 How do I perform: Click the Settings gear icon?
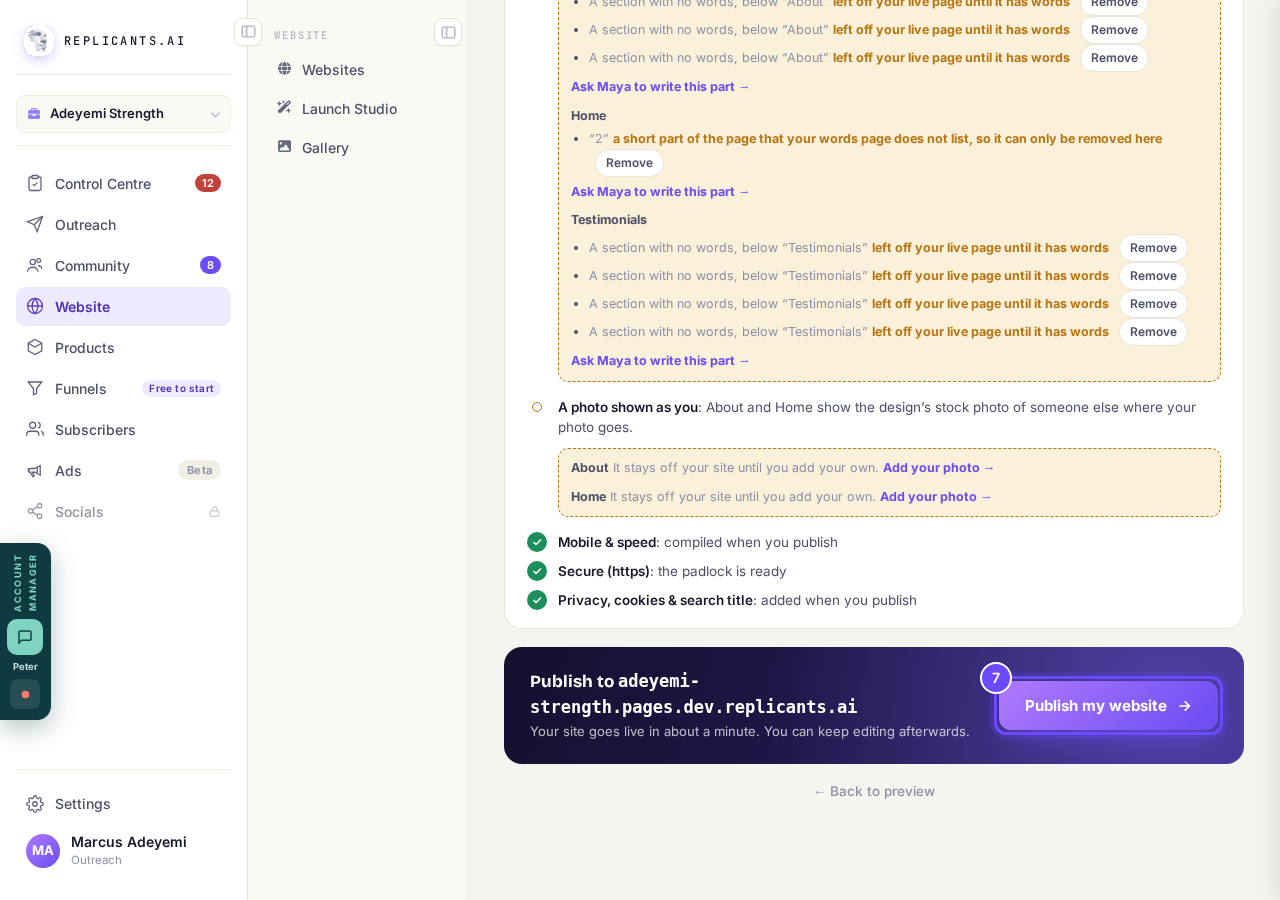(x=35, y=803)
